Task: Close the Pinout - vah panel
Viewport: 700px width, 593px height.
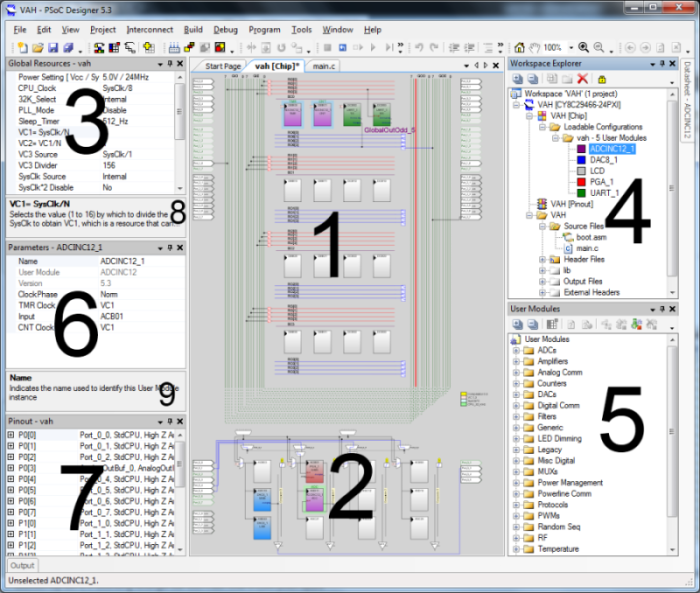Action: coord(180,421)
